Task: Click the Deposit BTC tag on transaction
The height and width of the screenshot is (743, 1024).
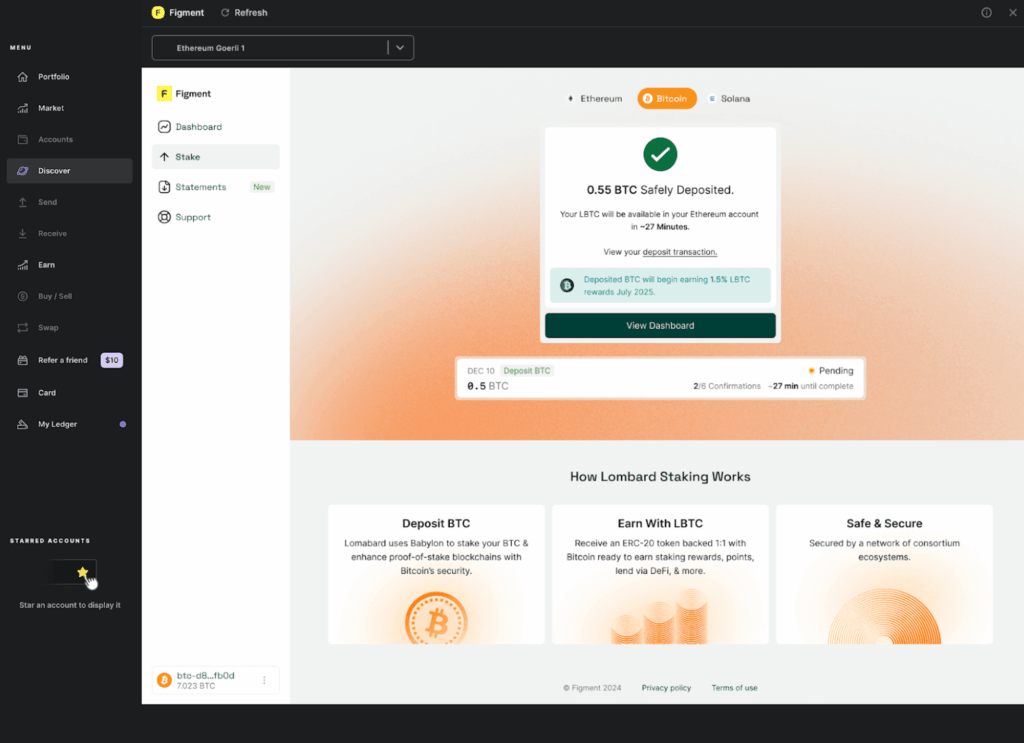Action: (527, 371)
